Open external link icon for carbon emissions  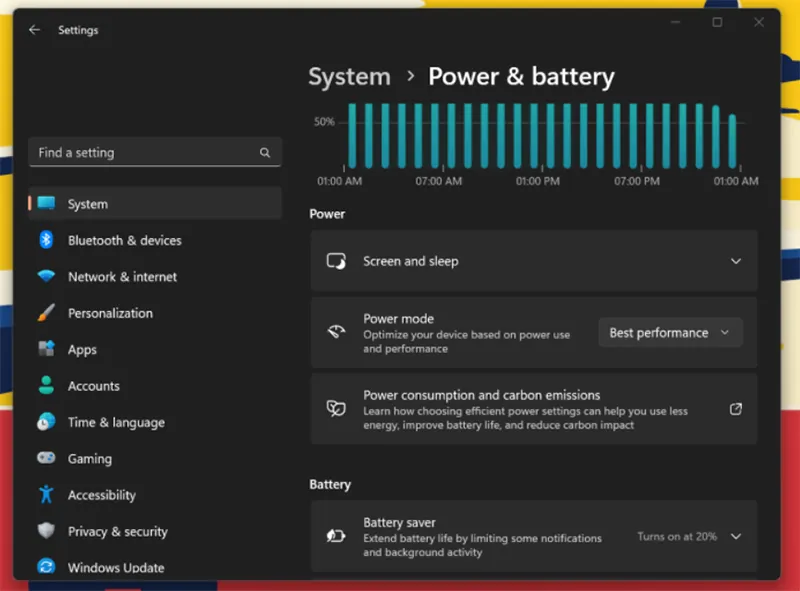coord(736,409)
